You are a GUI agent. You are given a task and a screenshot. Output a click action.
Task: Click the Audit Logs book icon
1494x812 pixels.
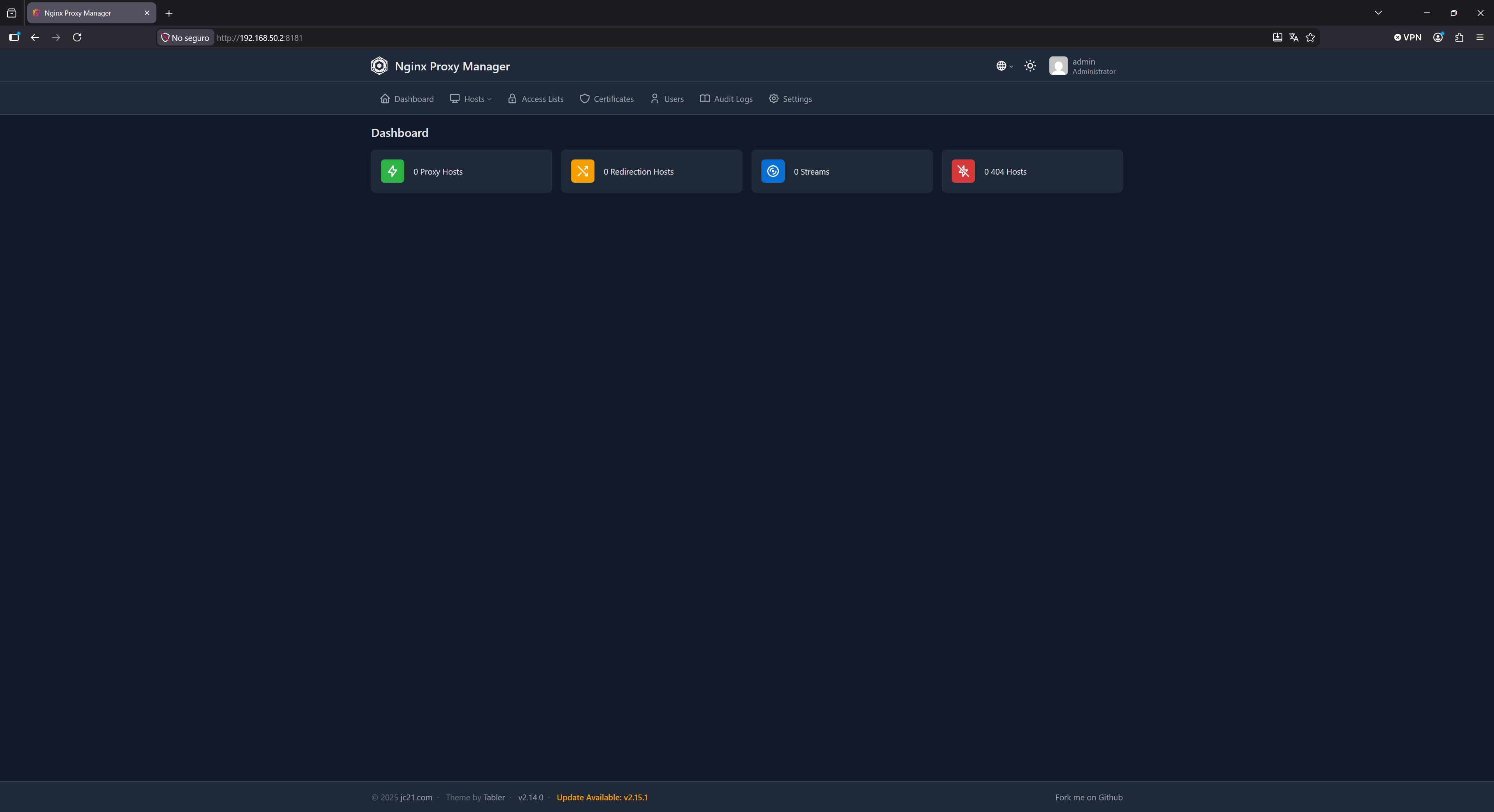(705, 98)
